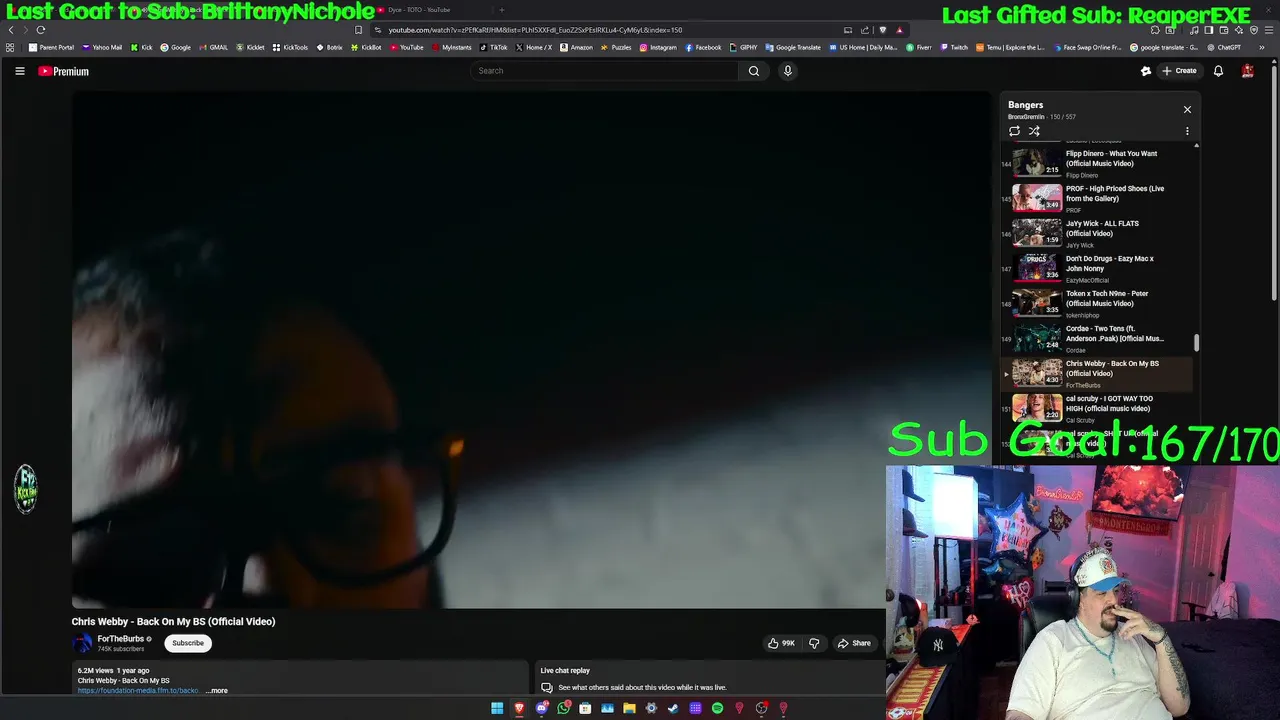Dislike the video with thumbs-down icon
The image size is (1280, 720).
814,643
